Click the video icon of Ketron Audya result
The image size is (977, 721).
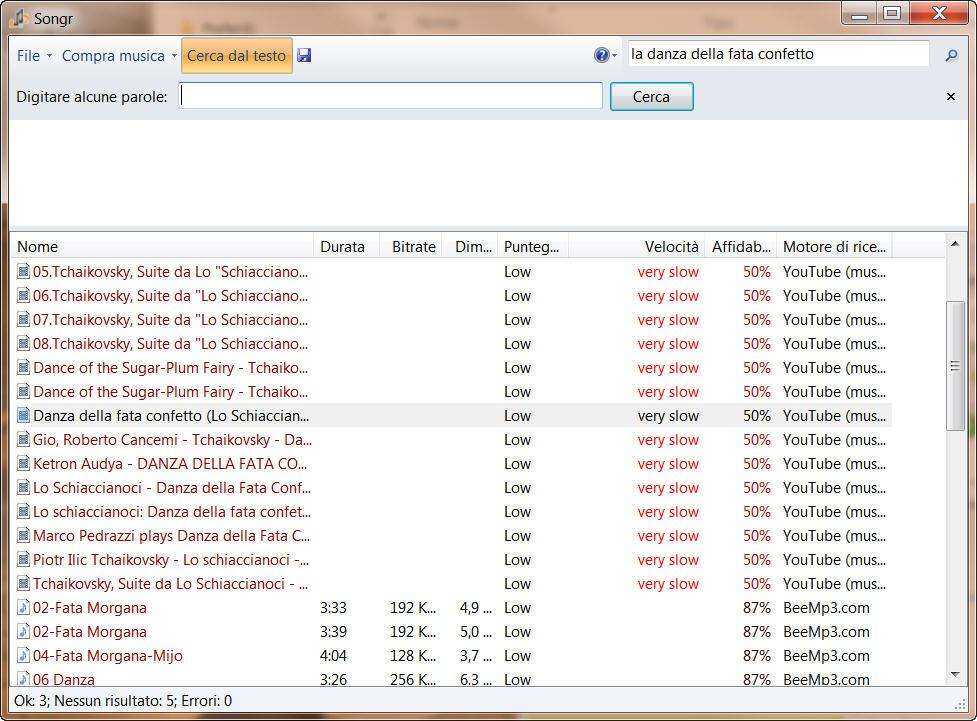(x=24, y=464)
